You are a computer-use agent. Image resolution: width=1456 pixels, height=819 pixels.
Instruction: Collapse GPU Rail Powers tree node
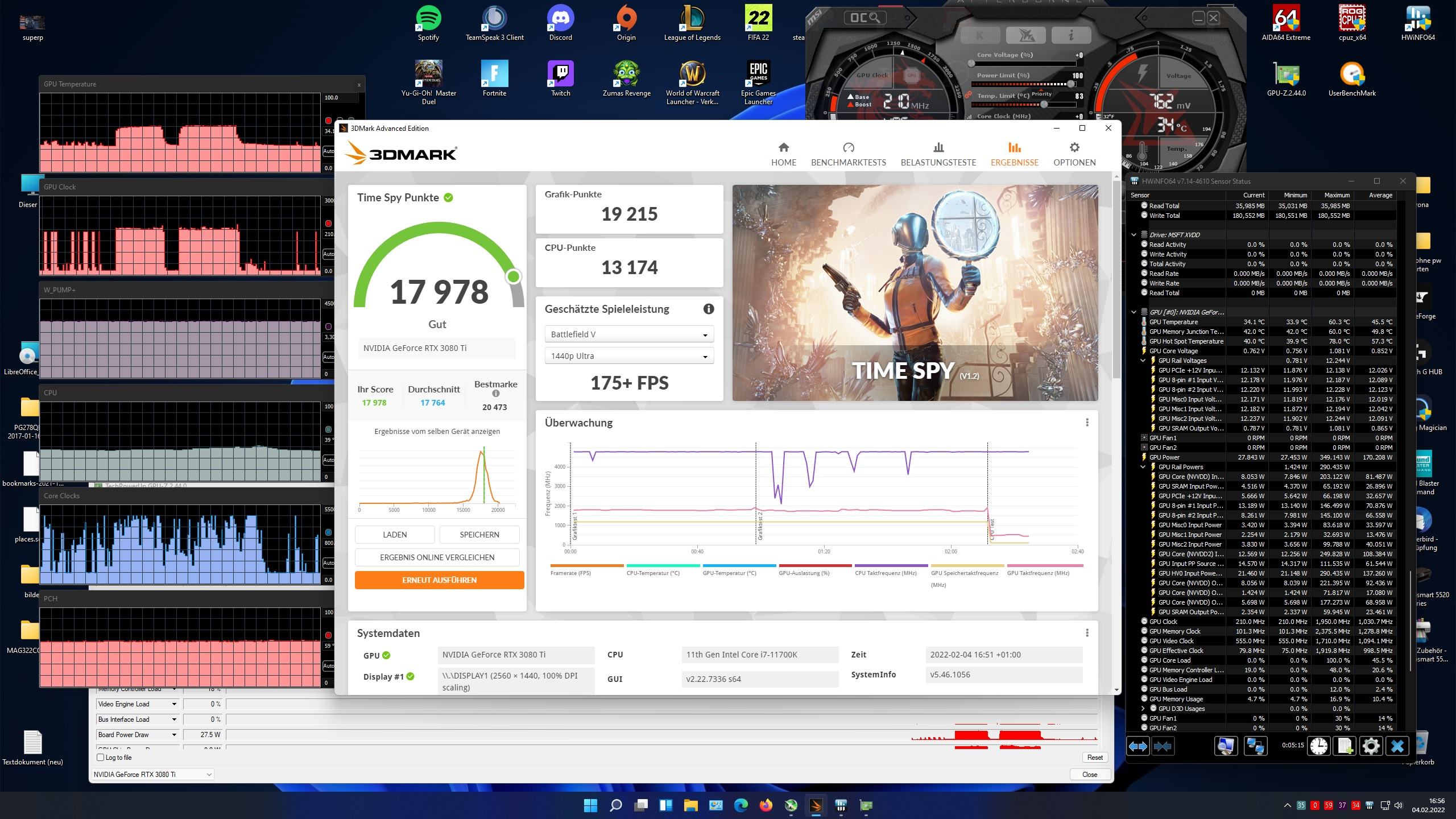(x=1143, y=467)
